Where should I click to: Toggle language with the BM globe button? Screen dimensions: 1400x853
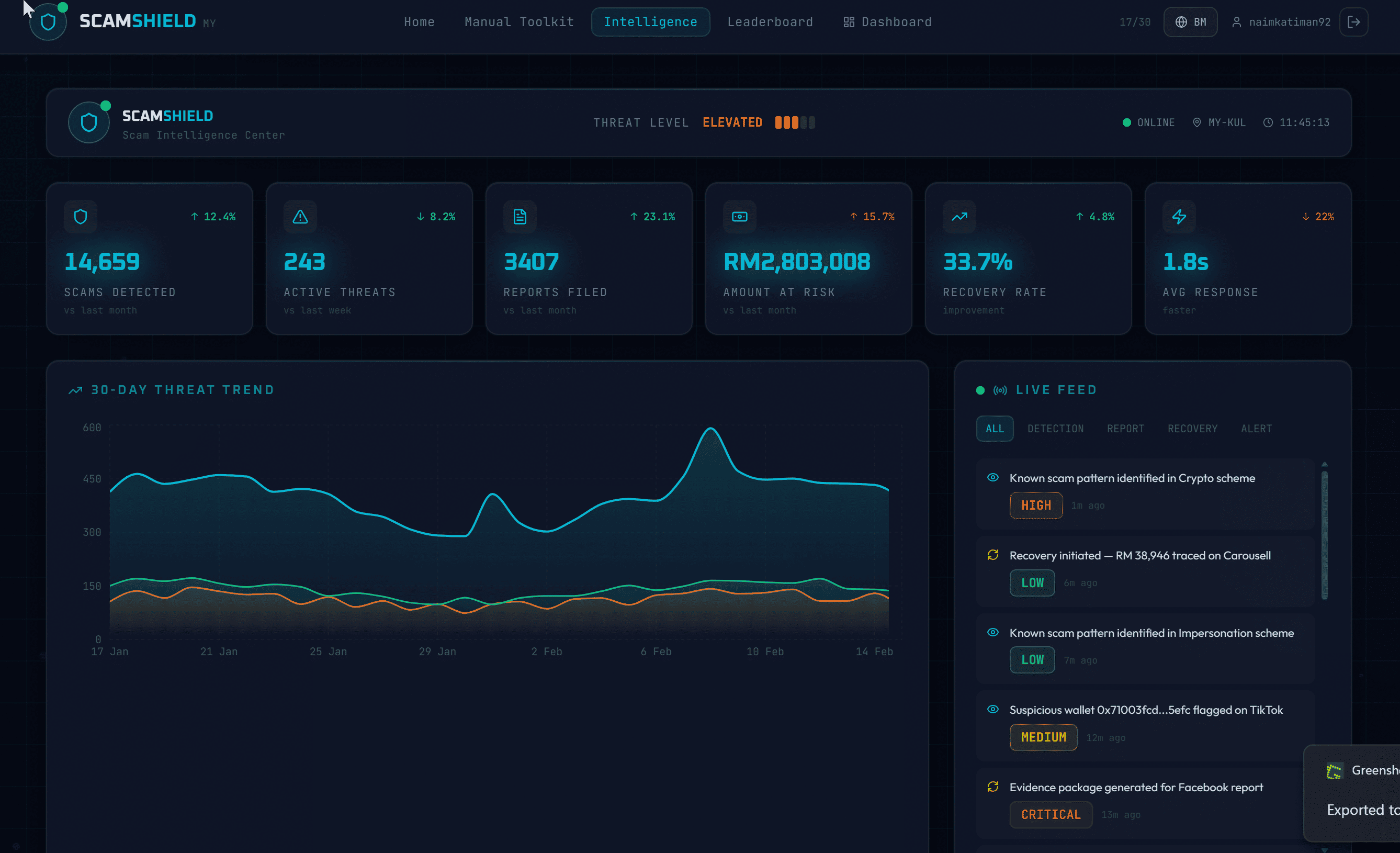1190,22
